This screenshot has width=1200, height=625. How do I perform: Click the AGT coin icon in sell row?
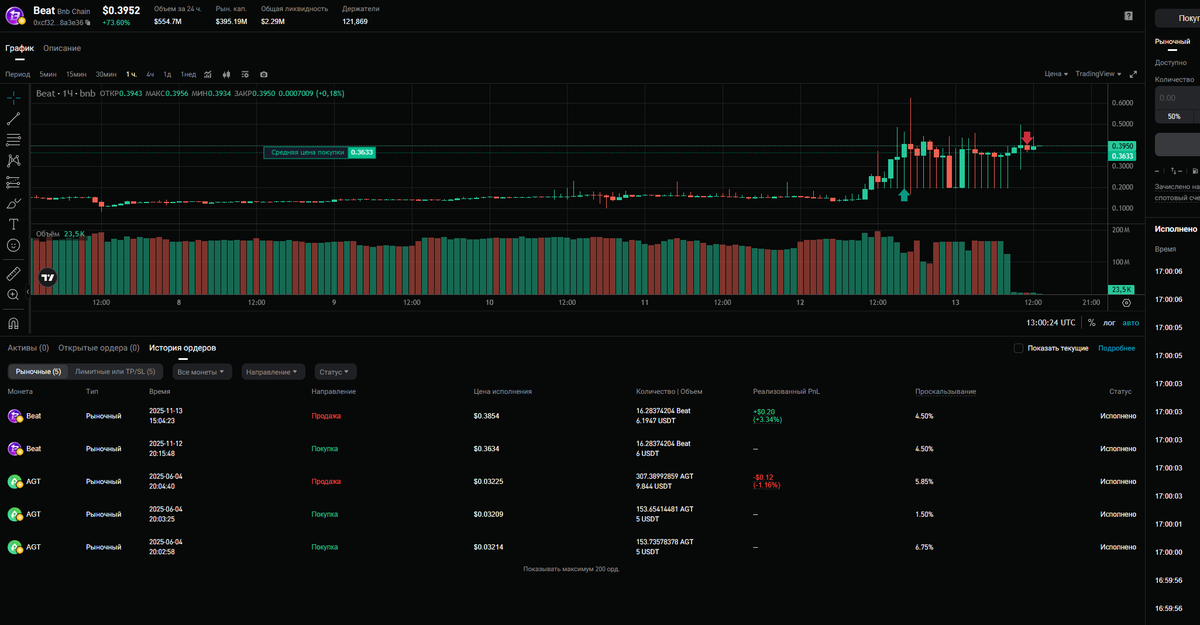pos(15,481)
